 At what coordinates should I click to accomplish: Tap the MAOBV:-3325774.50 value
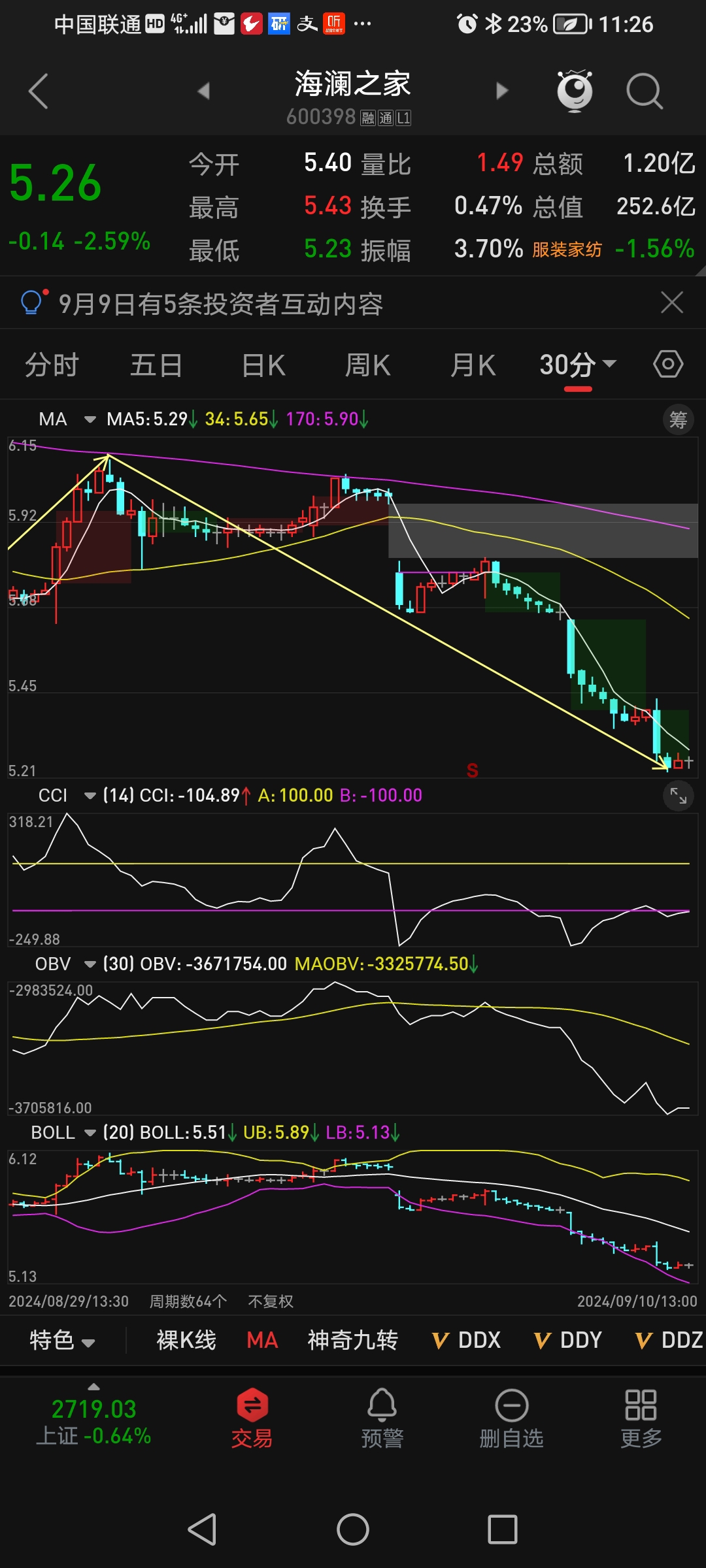(386, 964)
